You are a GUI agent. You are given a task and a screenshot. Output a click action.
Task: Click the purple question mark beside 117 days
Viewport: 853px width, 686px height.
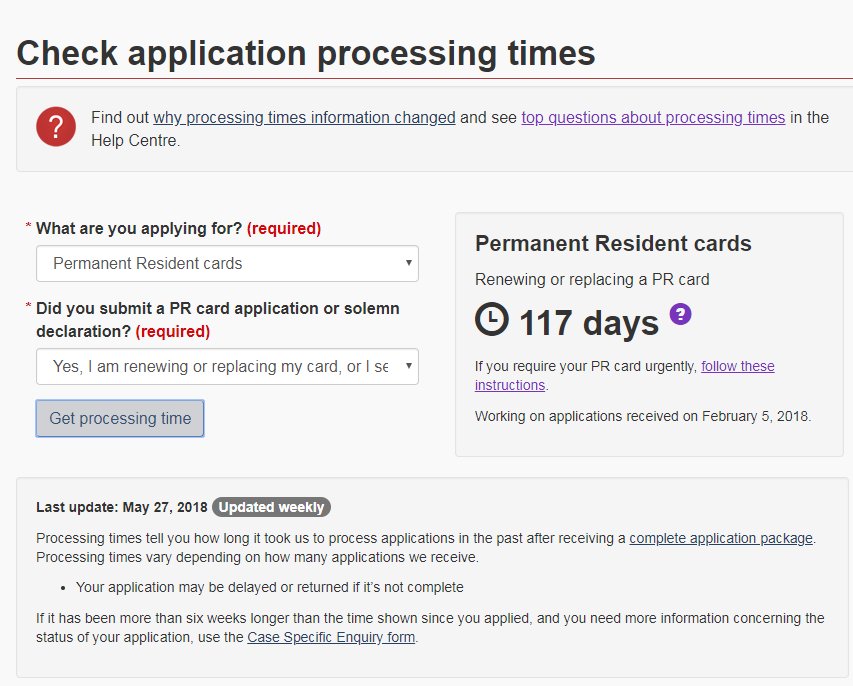pyautogui.click(x=680, y=315)
